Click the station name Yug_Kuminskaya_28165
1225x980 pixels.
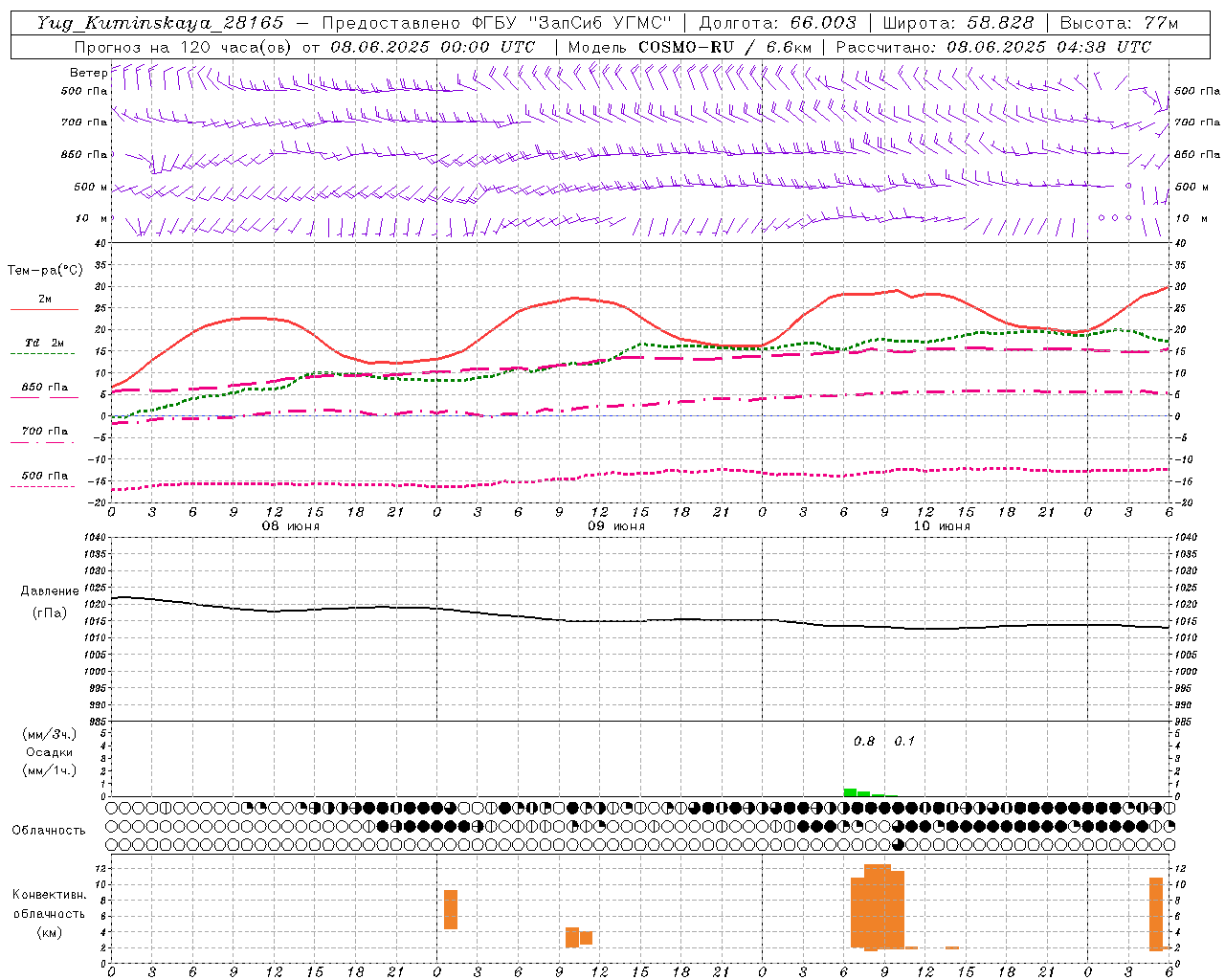coord(161,23)
